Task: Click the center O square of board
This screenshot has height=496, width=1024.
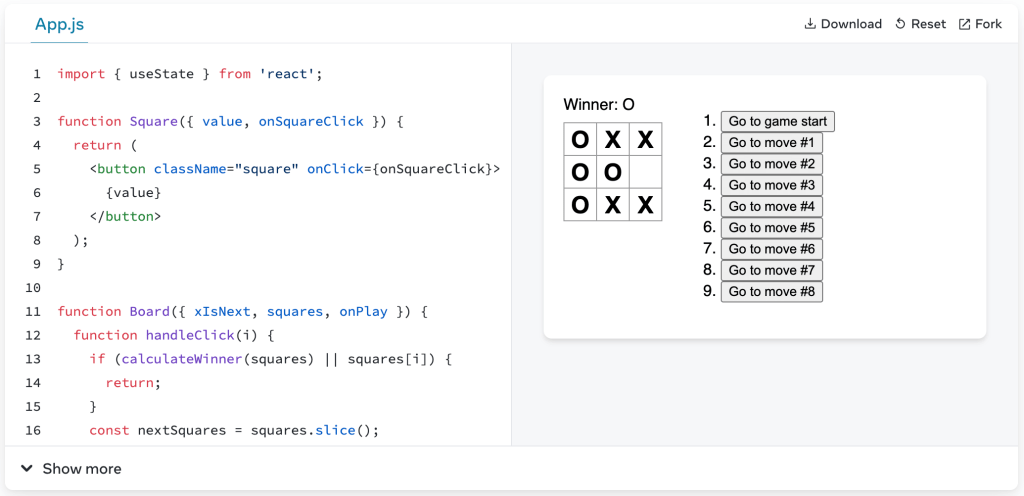Action: pyautogui.click(x=613, y=172)
